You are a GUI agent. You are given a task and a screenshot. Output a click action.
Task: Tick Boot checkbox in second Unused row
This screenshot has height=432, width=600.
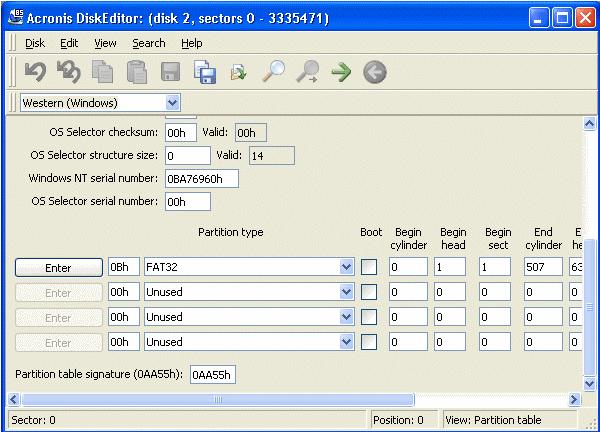coord(369,317)
